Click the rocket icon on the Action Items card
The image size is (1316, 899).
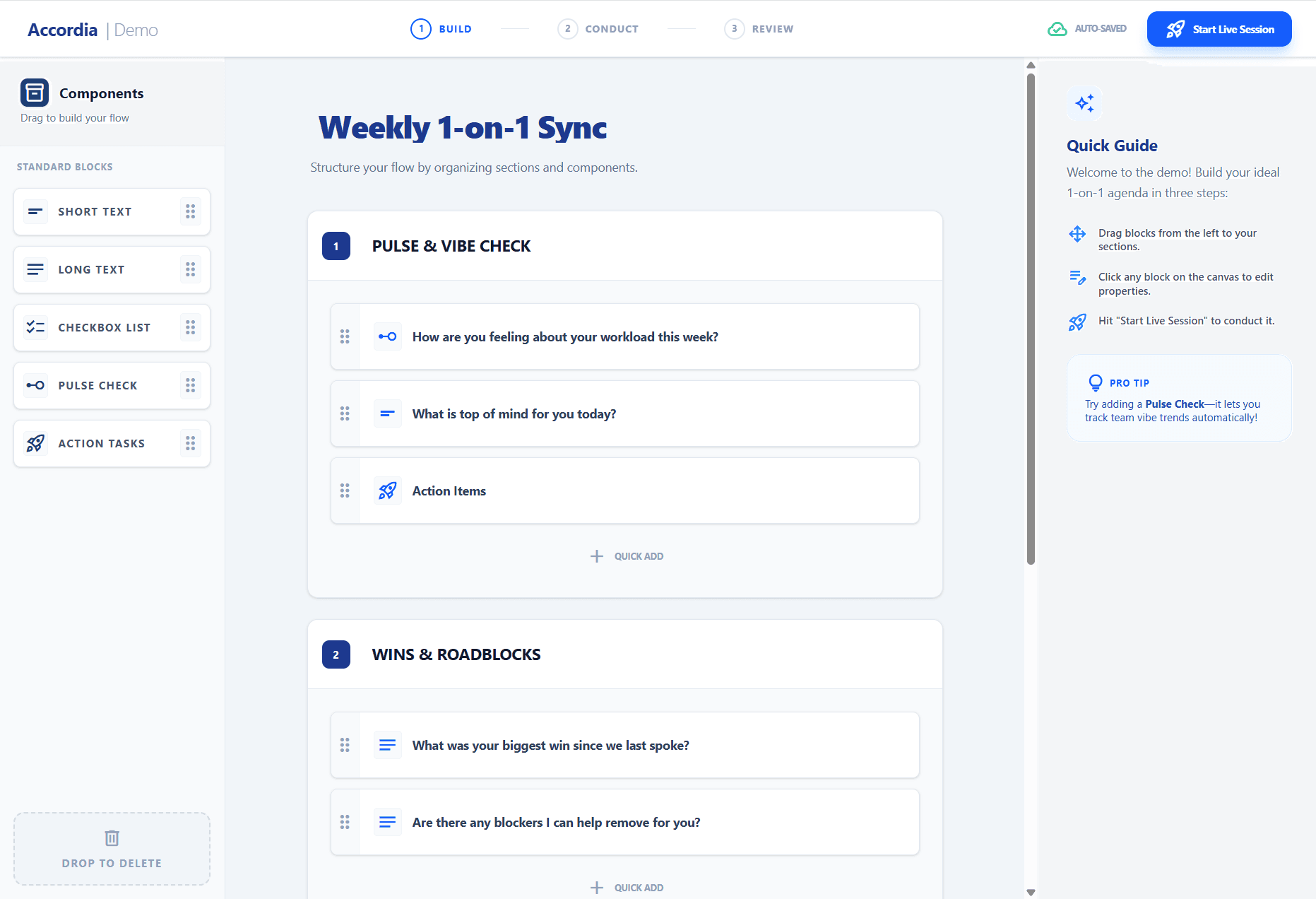click(x=387, y=490)
